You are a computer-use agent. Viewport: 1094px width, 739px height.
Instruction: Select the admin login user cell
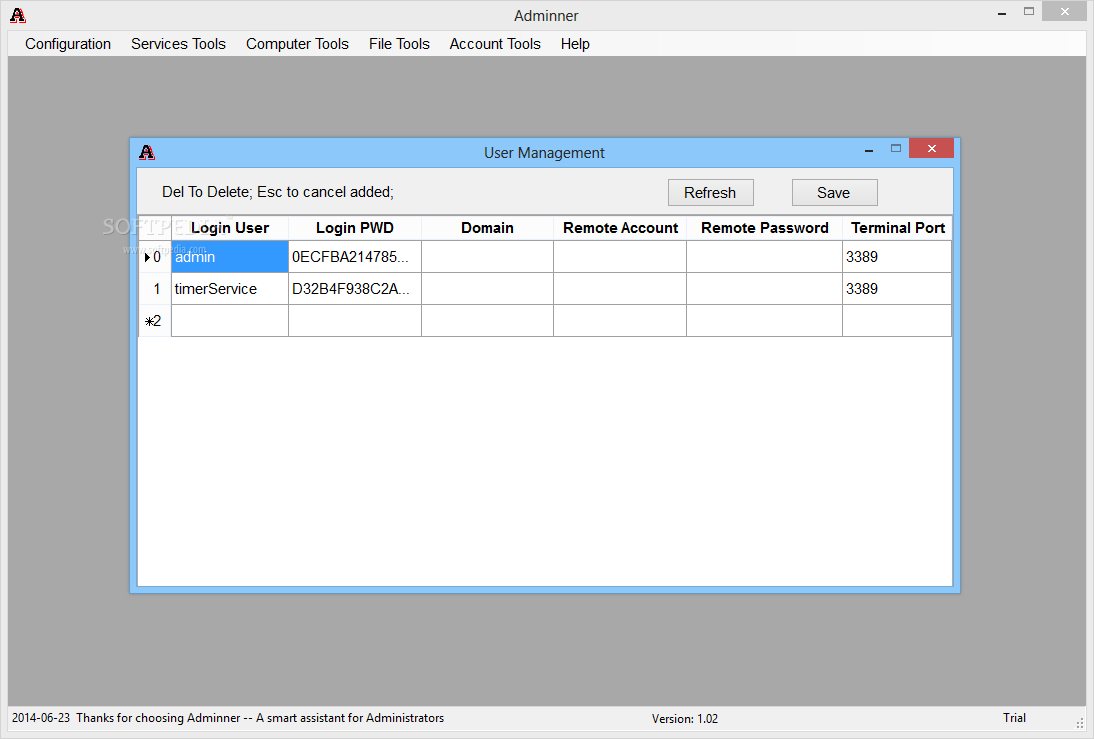230,257
